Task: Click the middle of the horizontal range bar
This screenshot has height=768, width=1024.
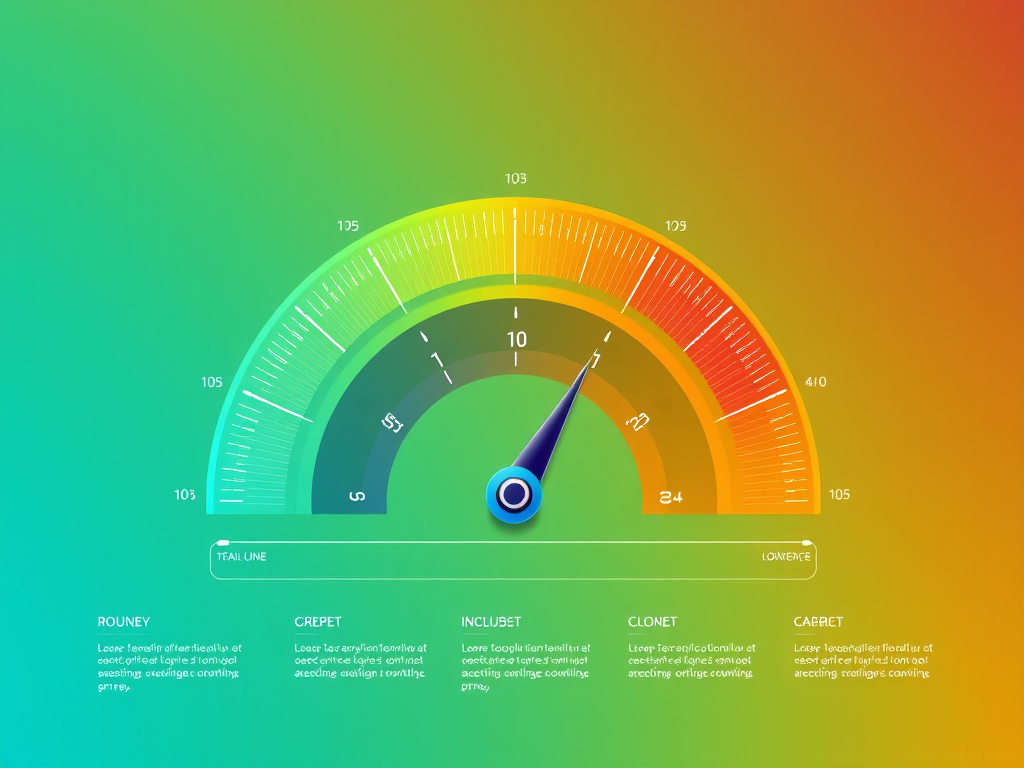Action: click(x=513, y=560)
